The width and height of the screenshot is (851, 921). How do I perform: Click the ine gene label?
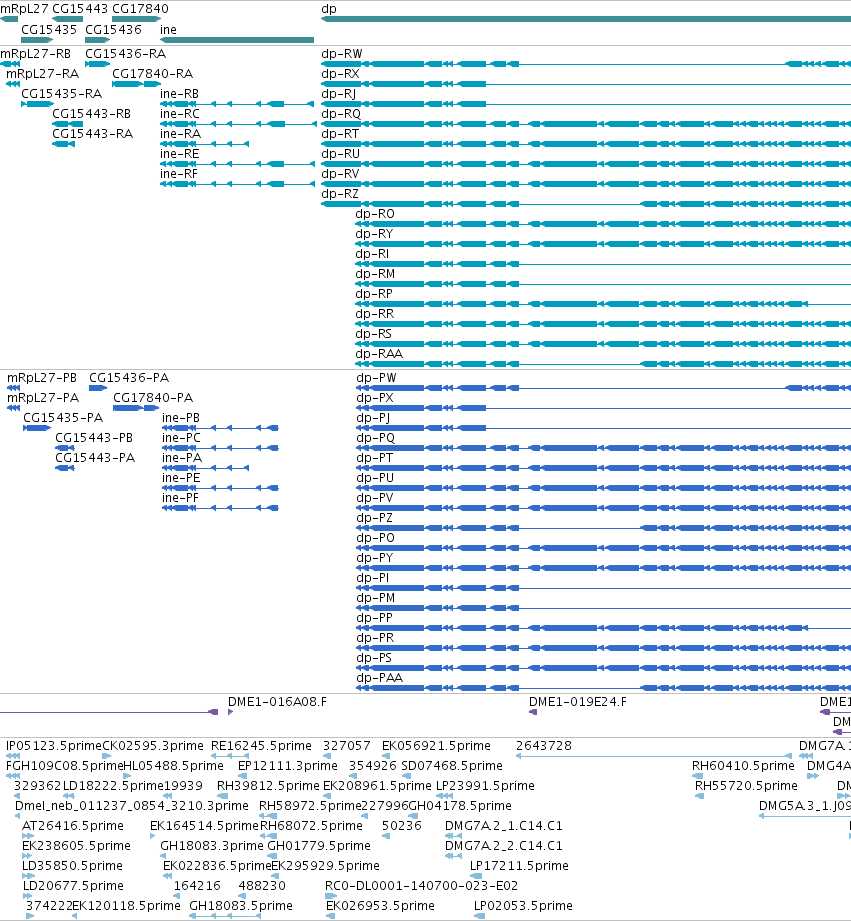point(168,29)
